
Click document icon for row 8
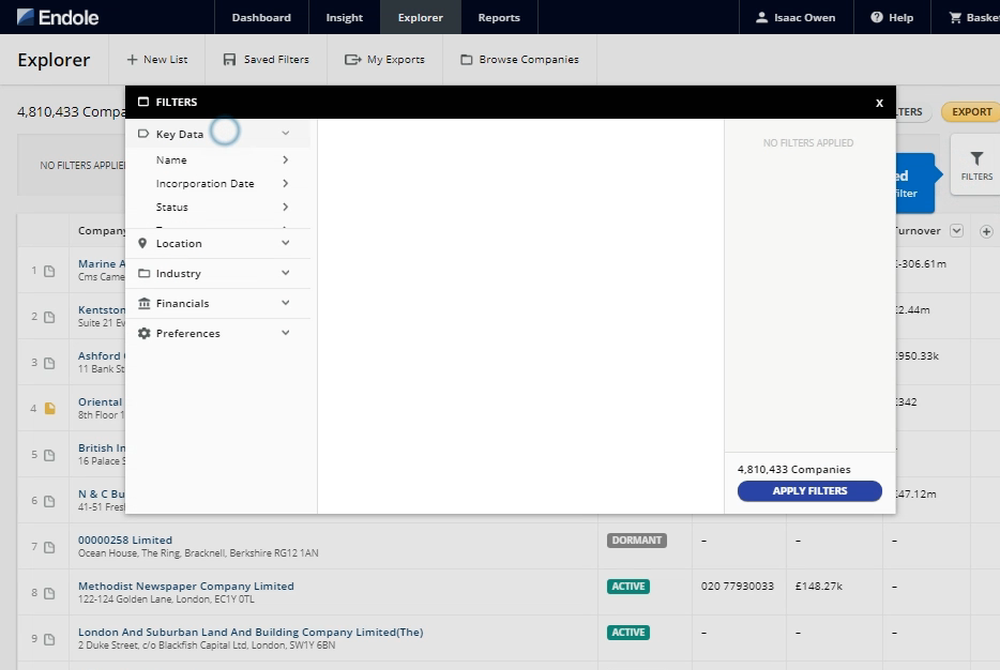pos(49,594)
